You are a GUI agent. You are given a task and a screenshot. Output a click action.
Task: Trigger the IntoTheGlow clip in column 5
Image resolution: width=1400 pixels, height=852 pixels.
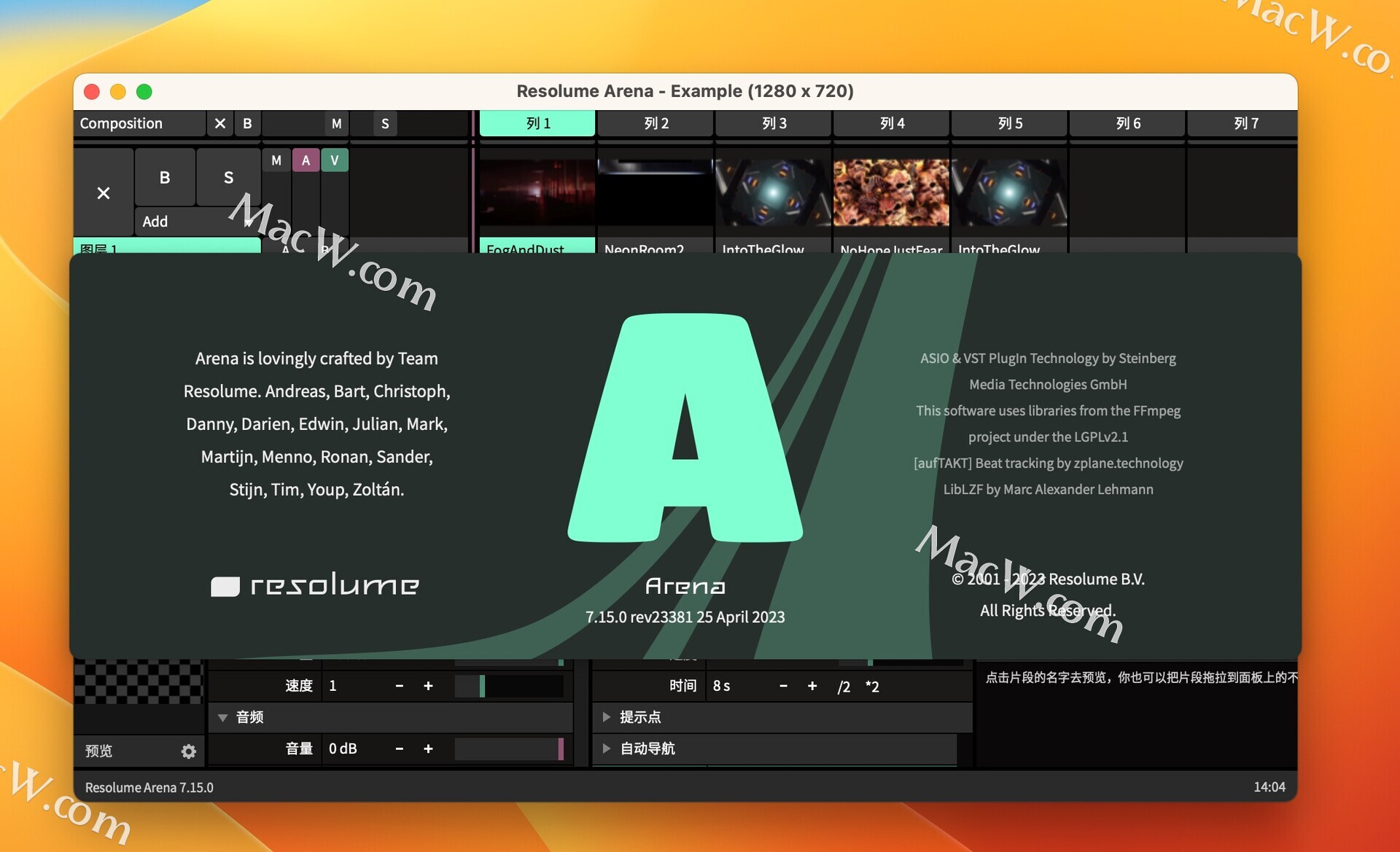click(x=1010, y=192)
